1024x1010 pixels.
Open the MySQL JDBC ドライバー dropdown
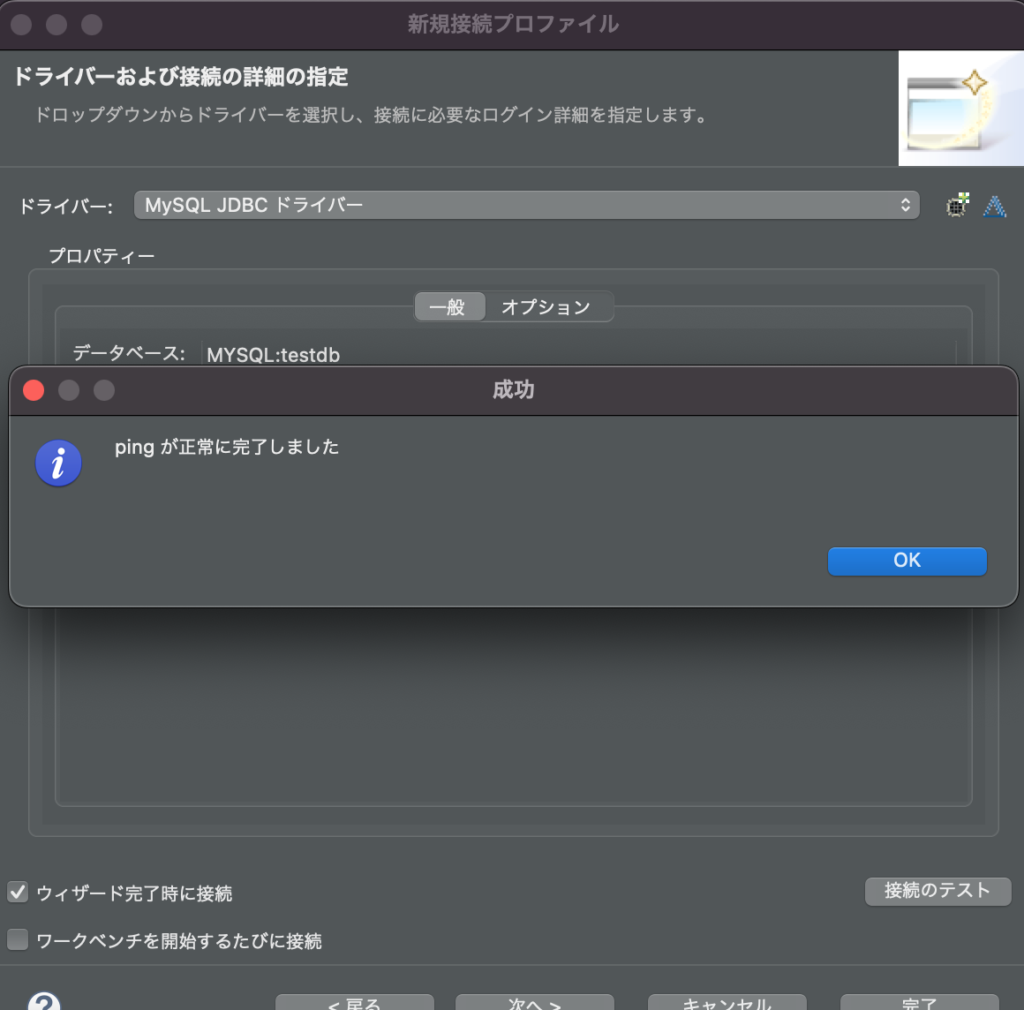point(526,205)
